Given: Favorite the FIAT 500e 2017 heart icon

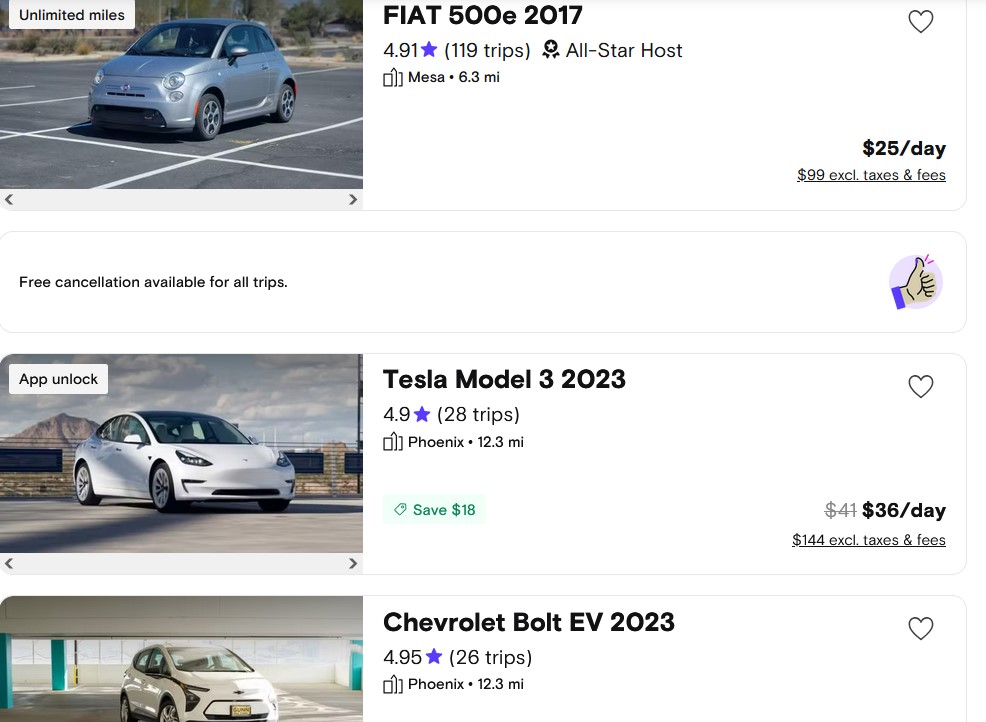Looking at the screenshot, I should (920, 21).
